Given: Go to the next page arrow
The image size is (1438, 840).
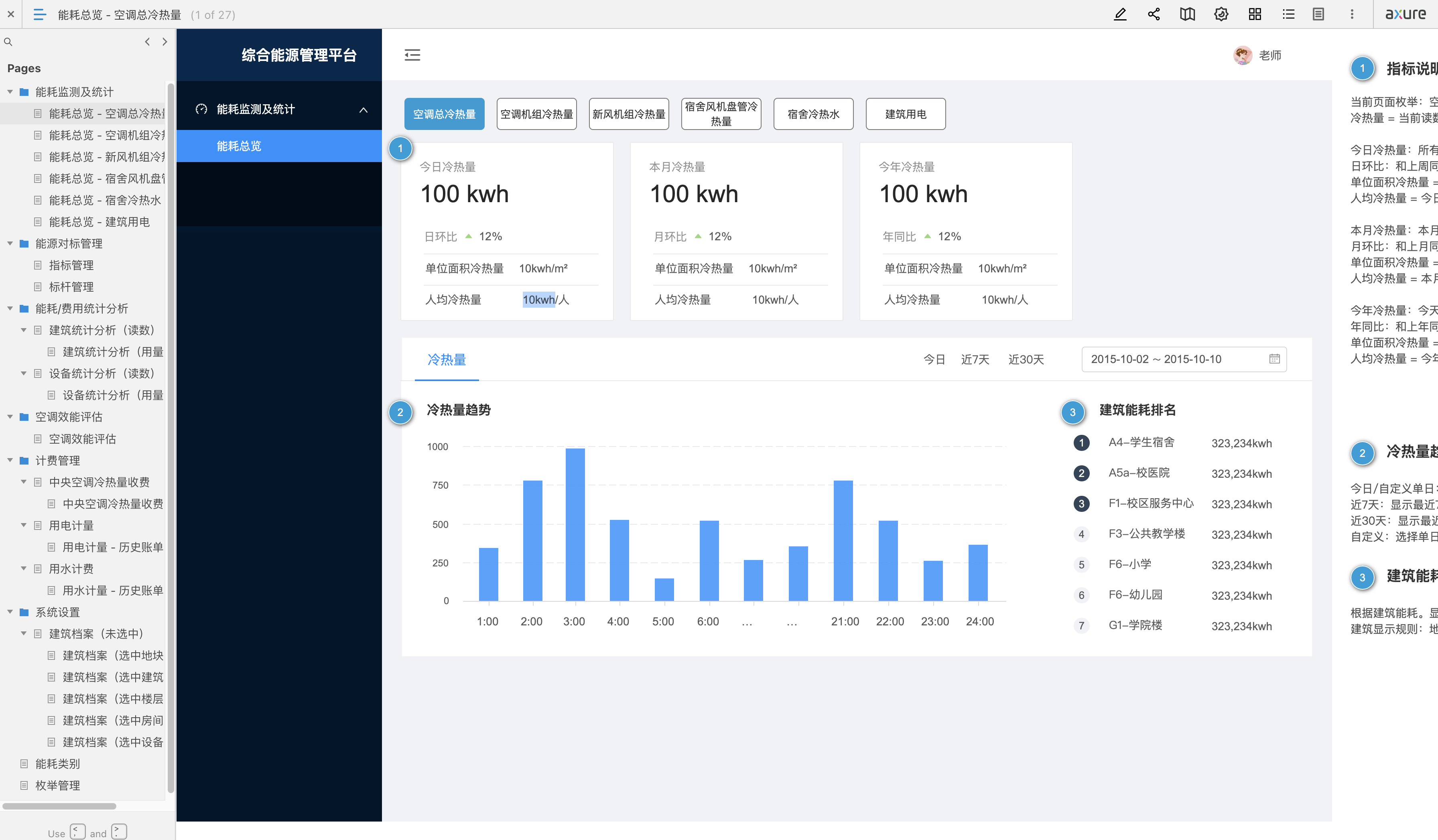Looking at the screenshot, I should click(x=165, y=42).
